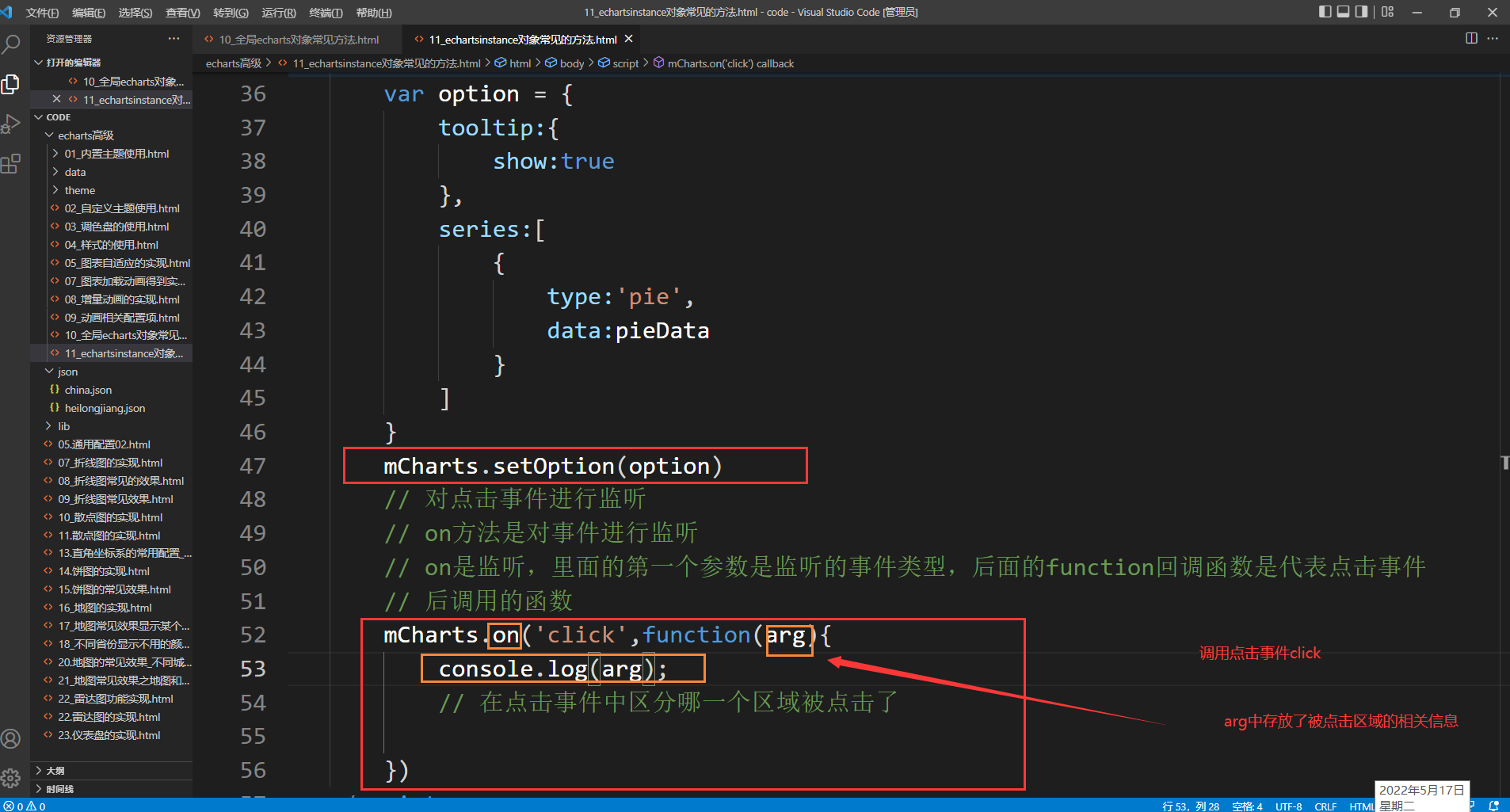Click the UTF-8 encoding status item
This screenshot has height=812, width=1510.
1289,806
